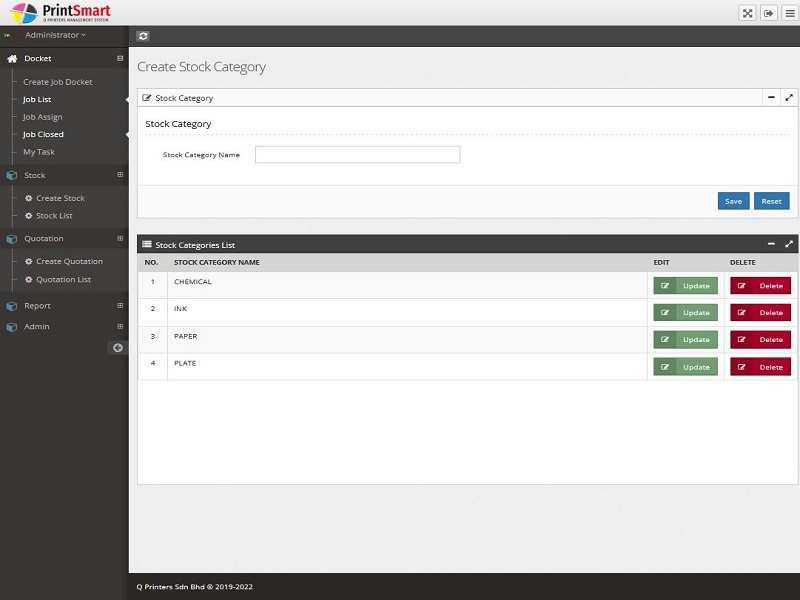Open the Administrator user dropdown
The width and height of the screenshot is (800, 600).
click(x=55, y=35)
